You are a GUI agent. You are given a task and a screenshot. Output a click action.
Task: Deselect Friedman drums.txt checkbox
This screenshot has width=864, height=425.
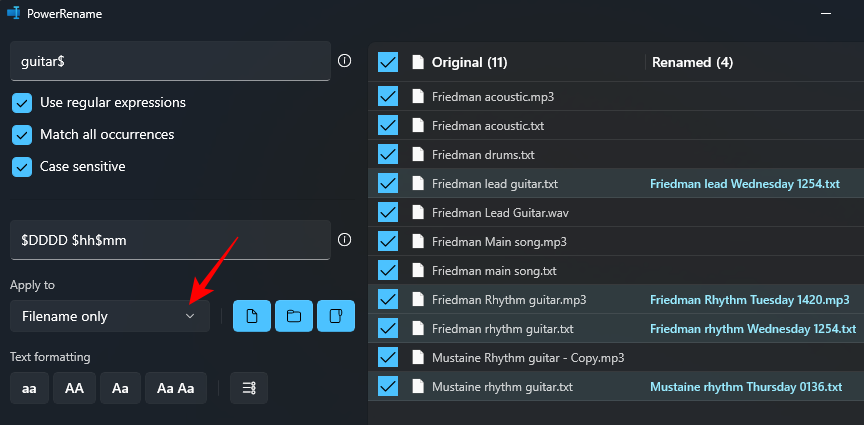pyautogui.click(x=388, y=155)
